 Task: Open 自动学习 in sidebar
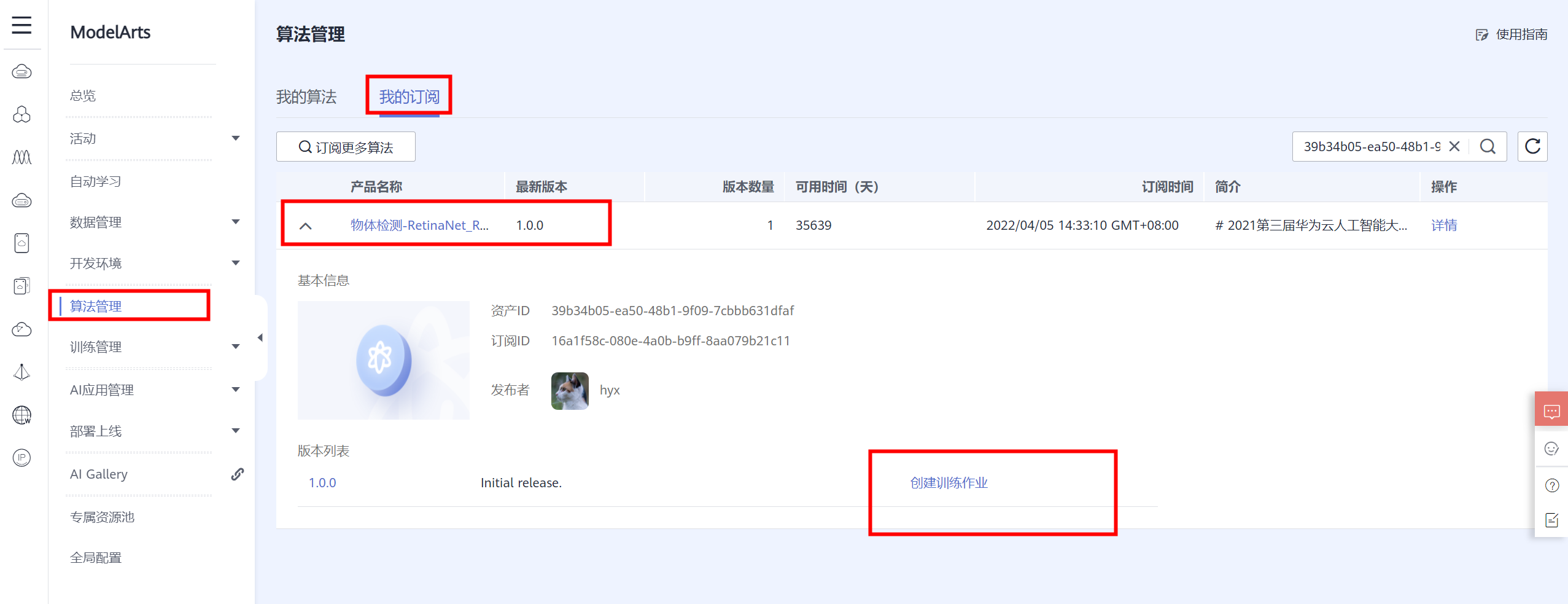click(x=96, y=181)
